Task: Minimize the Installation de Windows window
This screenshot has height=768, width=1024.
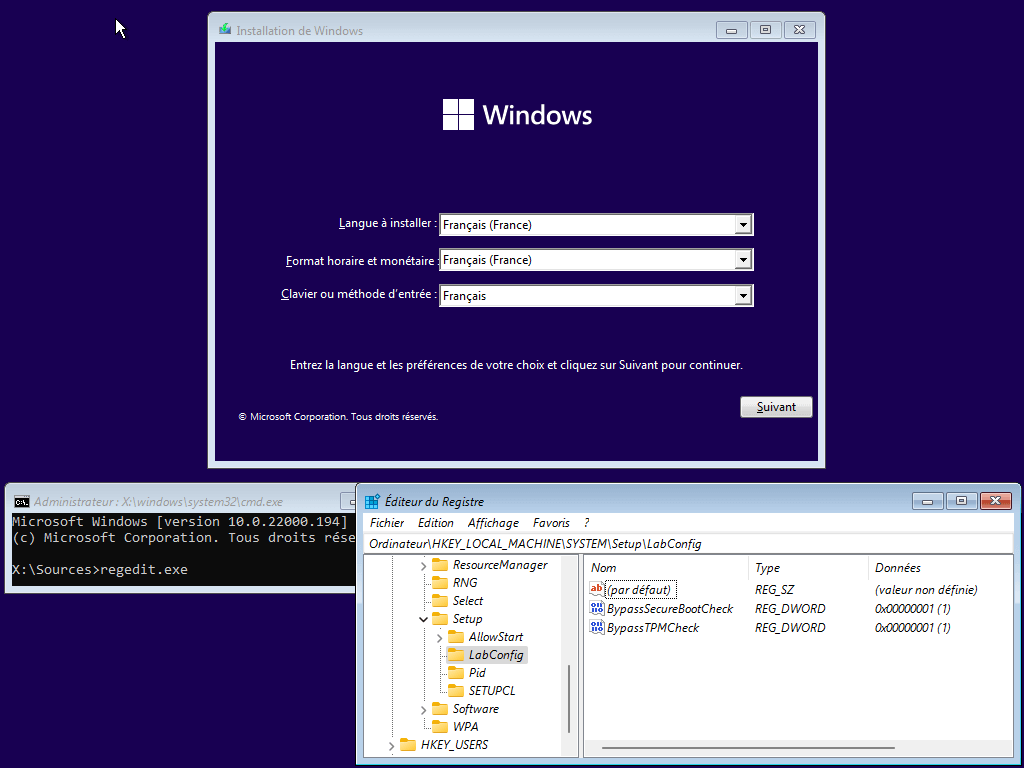Action: (x=731, y=30)
